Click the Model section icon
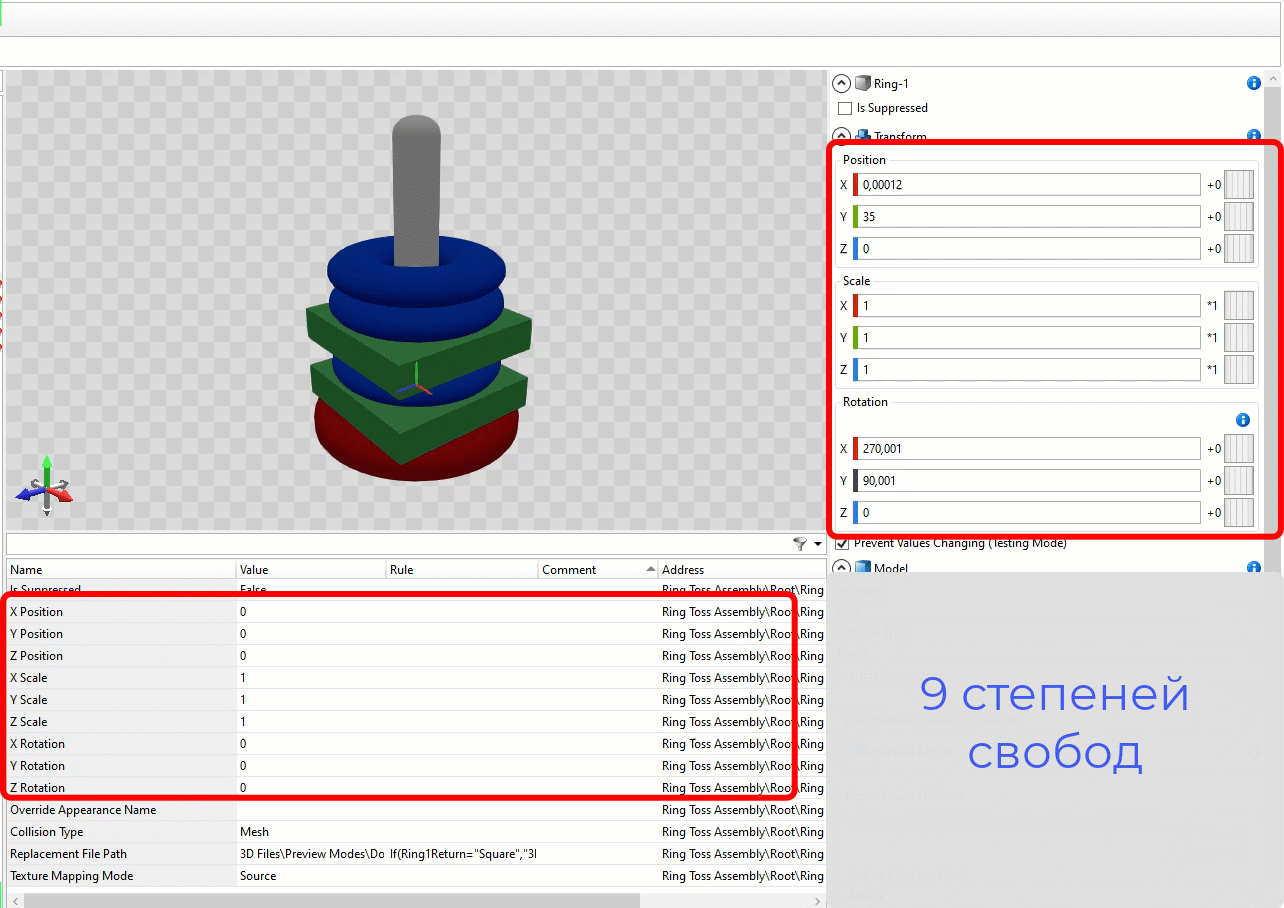This screenshot has height=908, width=1284. 863,568
